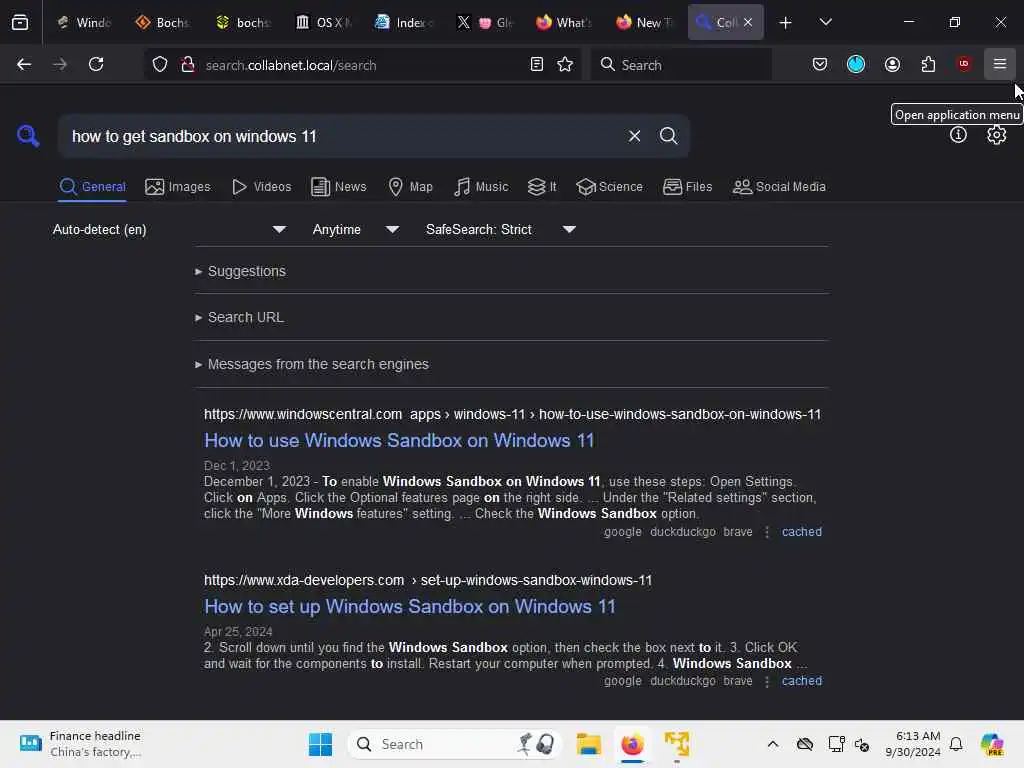Click the SearXNG logo magnifier icon

pyautogui.click(x=27, y=136)
